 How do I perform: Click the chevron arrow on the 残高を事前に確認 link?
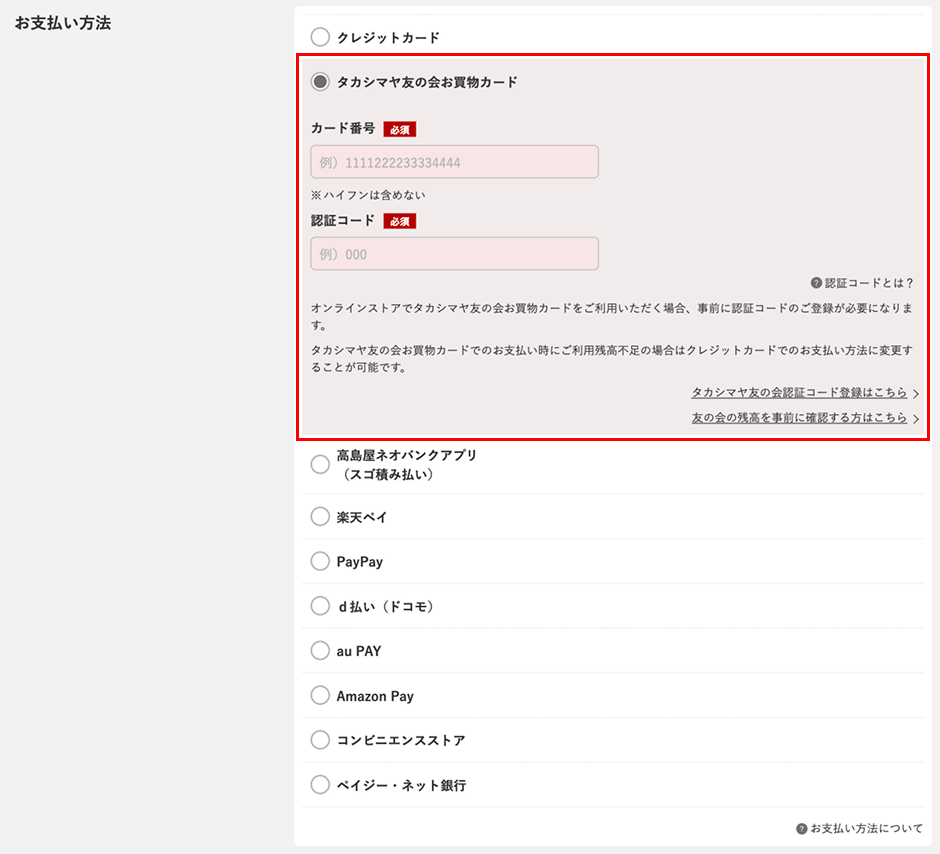[x=916, y=419]
